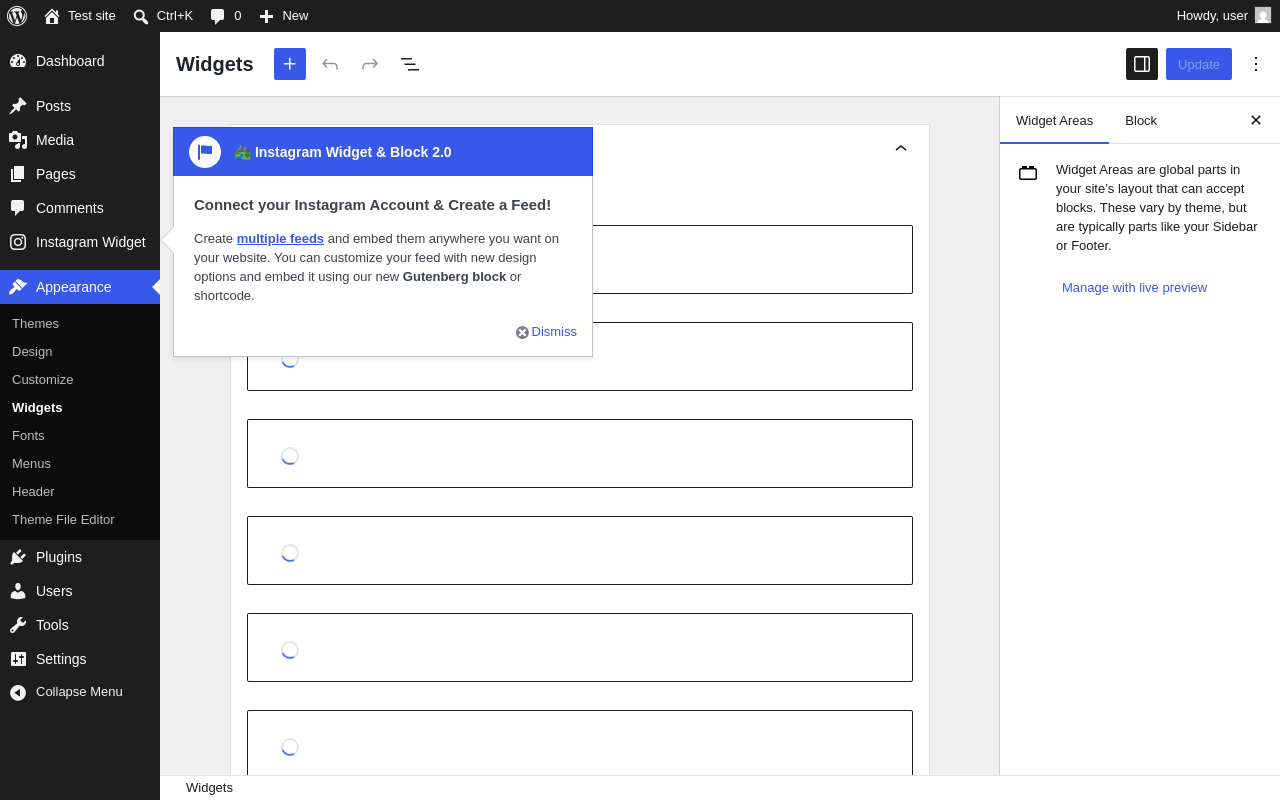Click the Tools wrench icon
The width and height of the screenshot is (1280, 800).
point(18,625)
